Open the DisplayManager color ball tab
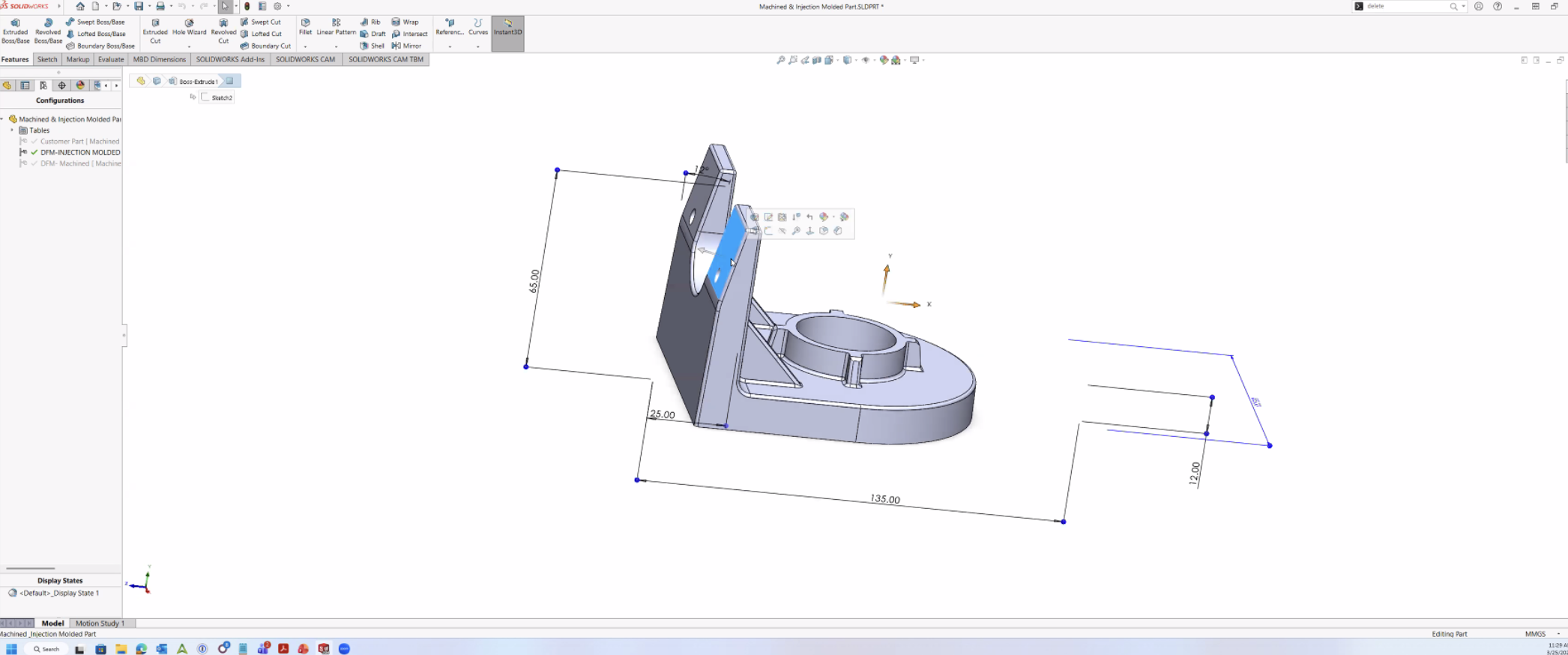 [x=80, y=85]
